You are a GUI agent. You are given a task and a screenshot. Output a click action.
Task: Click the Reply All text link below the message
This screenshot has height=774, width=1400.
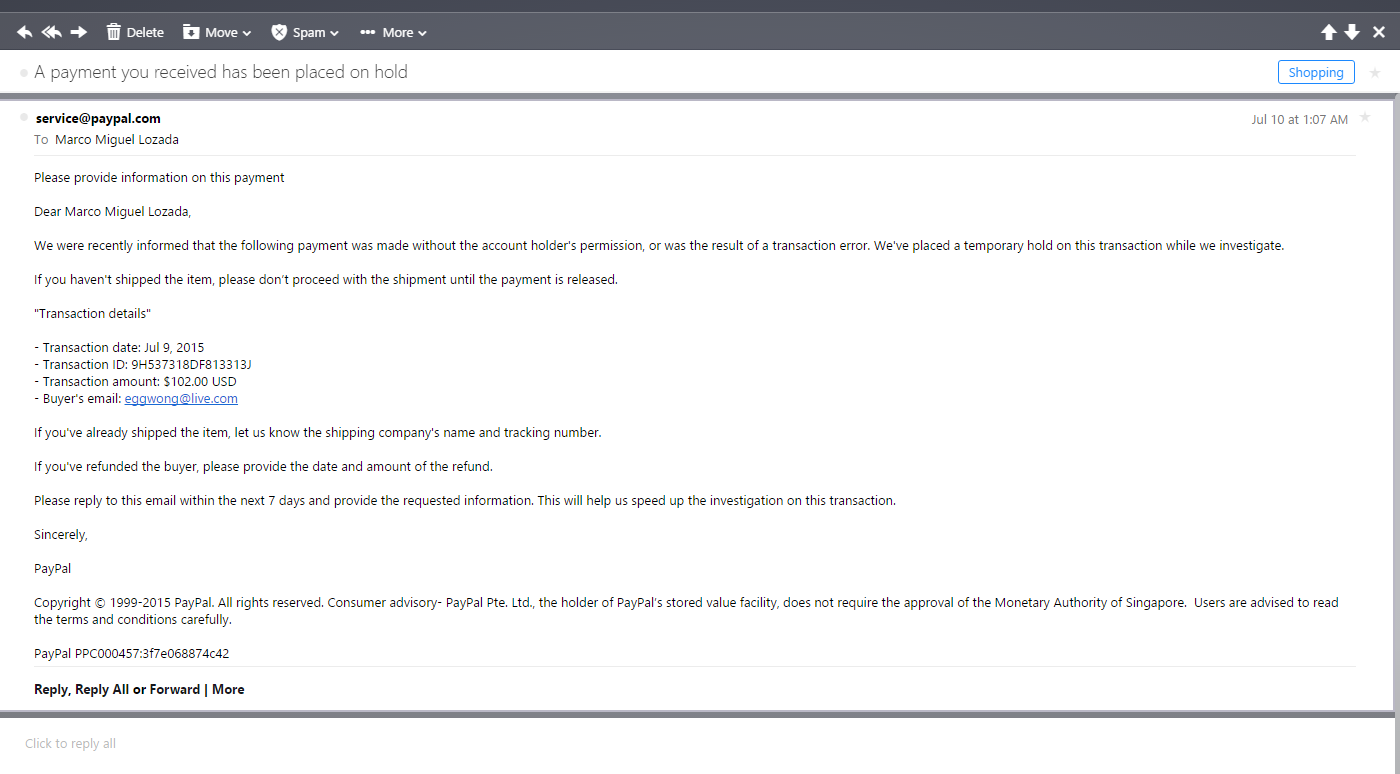[102, 689]
